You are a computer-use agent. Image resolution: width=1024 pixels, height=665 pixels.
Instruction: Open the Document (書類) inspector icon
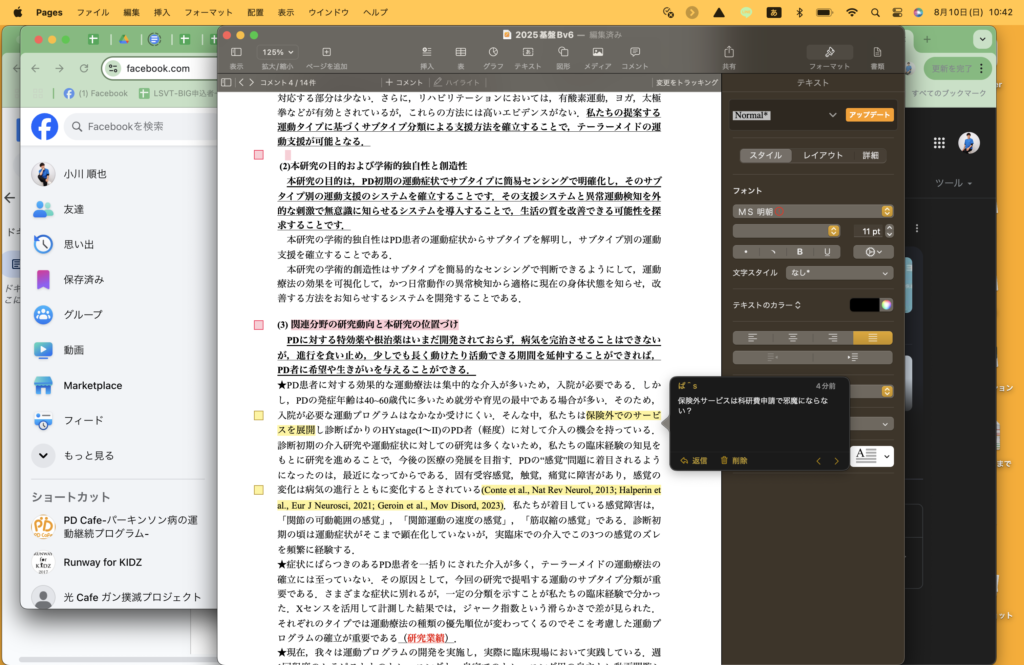pos(877,52)
